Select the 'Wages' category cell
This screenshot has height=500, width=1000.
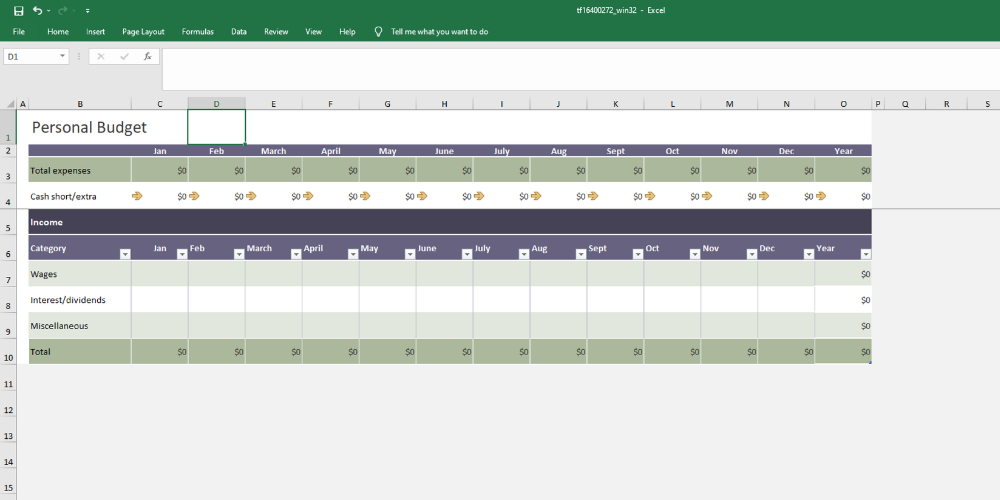point(80,274)
